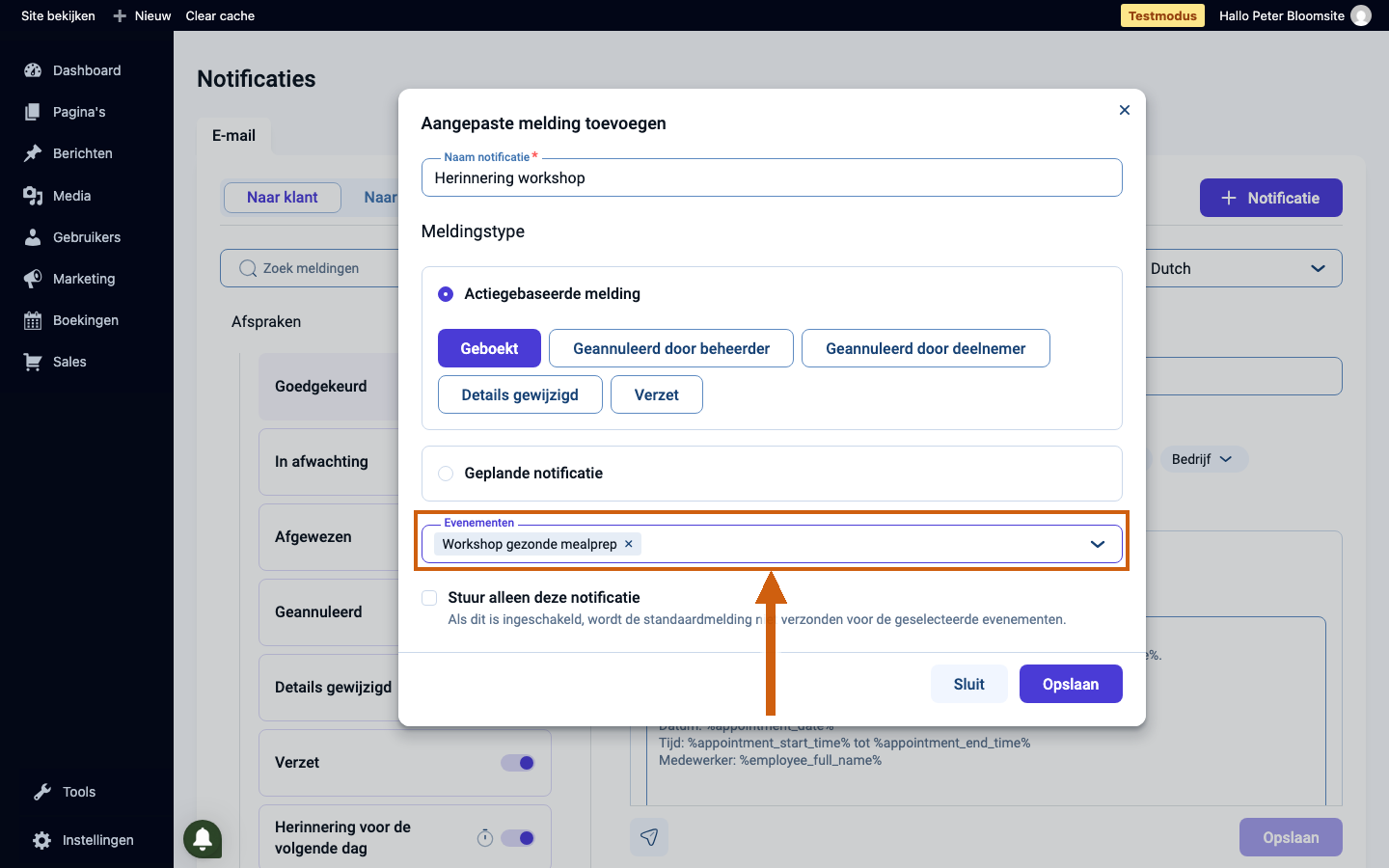Click the Testmodus badge
This screenshot has height=868, width=1389.
[1162, 15]
